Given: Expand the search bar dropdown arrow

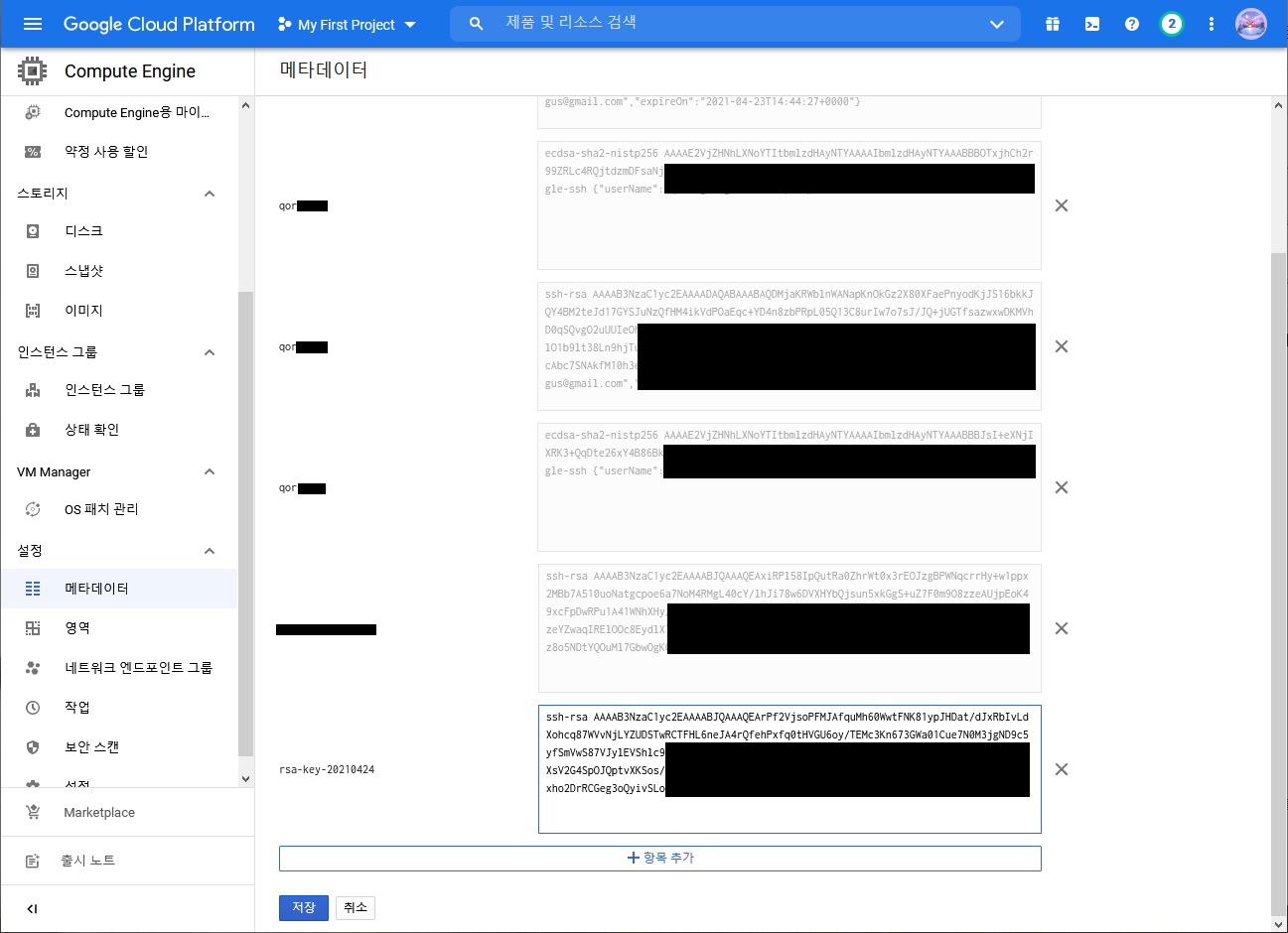Looking at the screenshot, I should [997, 24].
